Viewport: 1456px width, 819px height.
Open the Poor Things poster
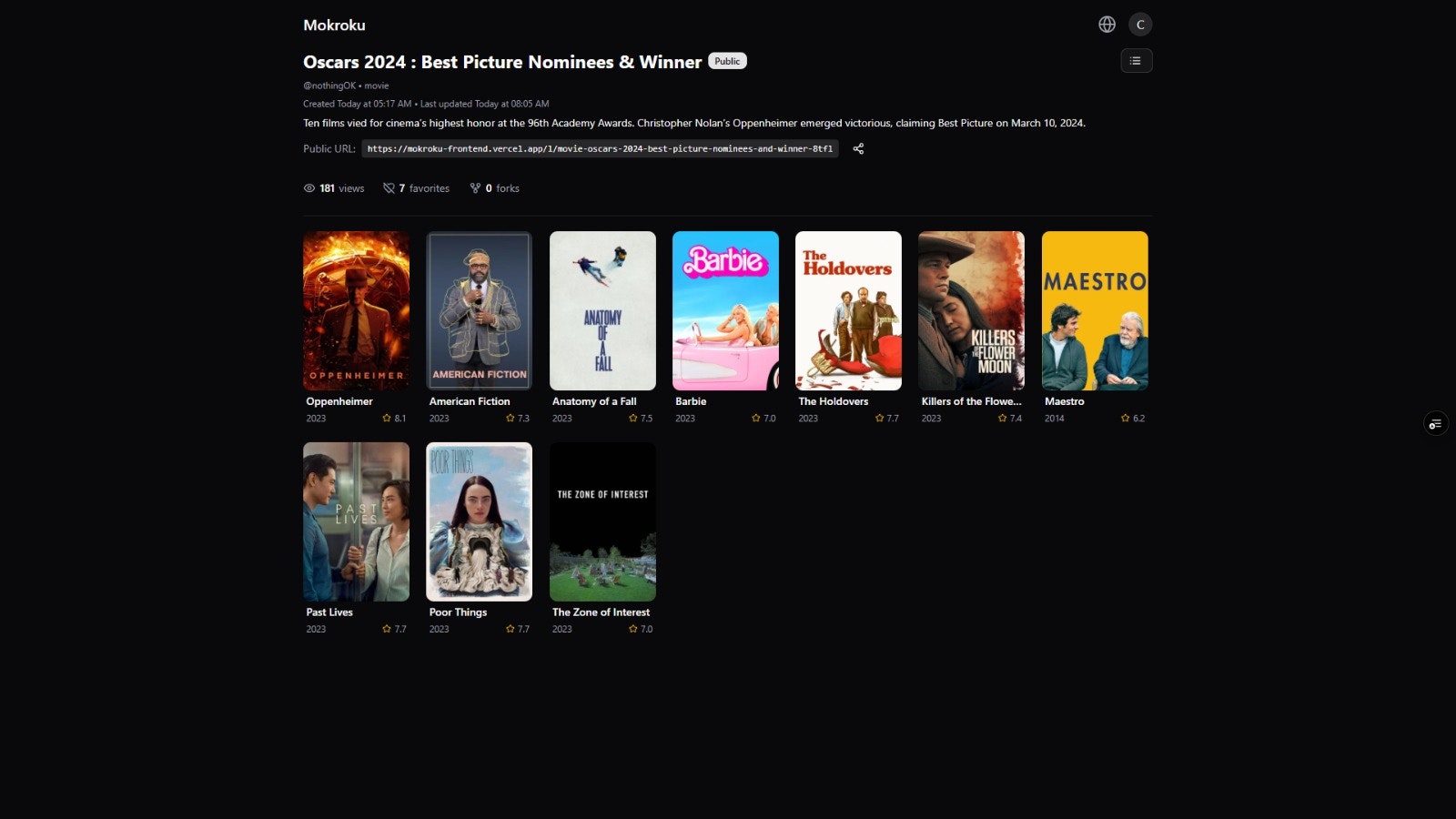click(480, 521)
